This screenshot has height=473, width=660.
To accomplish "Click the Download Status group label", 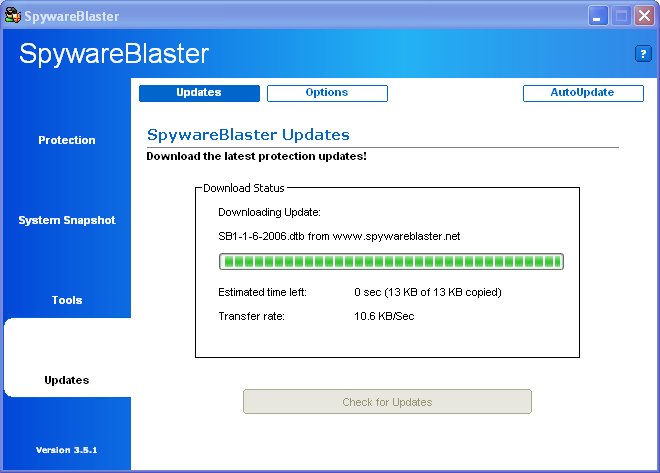I will pos(244,188).
